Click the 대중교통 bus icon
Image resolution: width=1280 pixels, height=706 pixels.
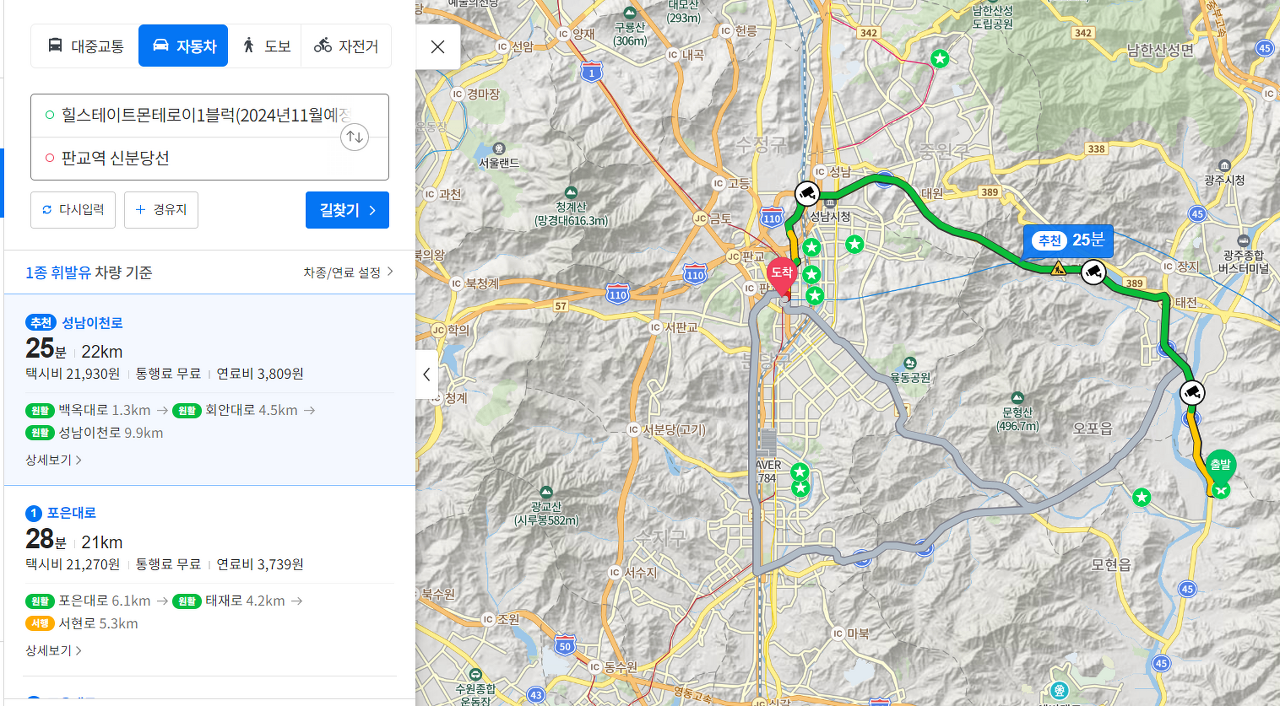(x=55, y=45)
